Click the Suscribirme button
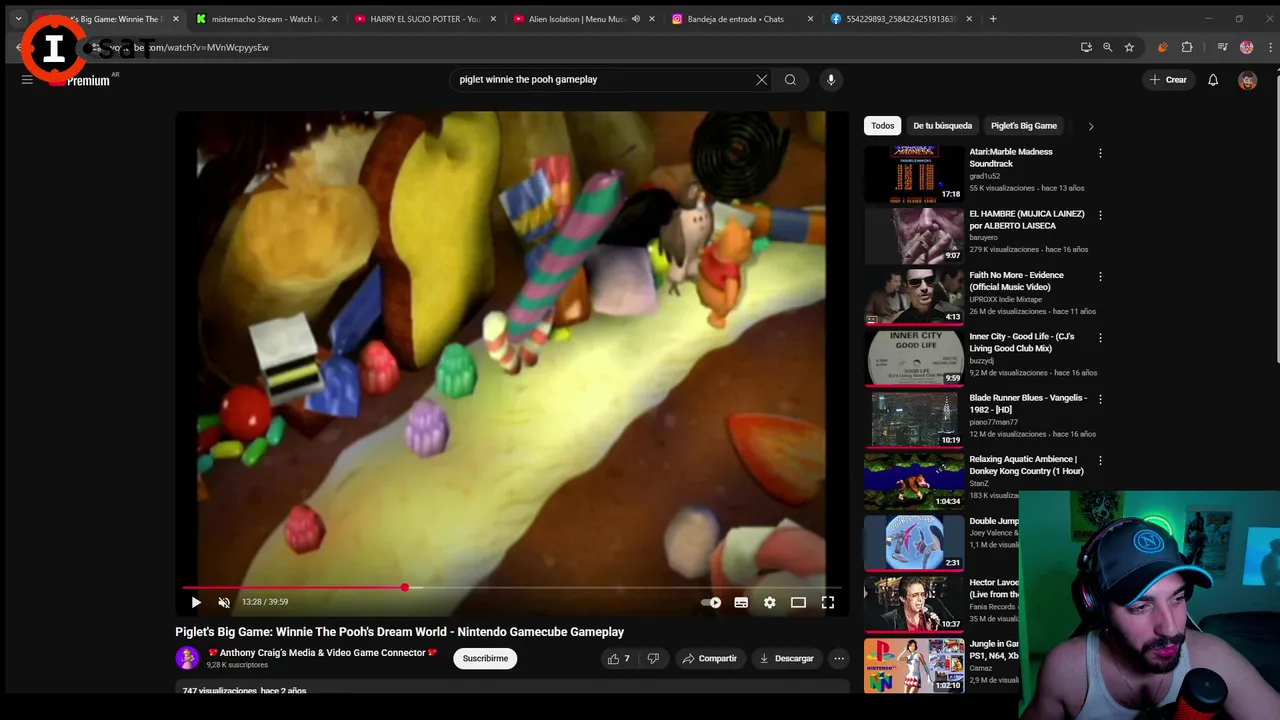 pos(485,658)
